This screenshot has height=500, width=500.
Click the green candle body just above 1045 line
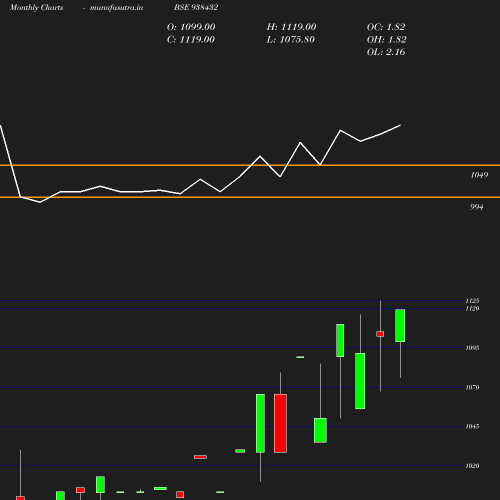(x=320, y=430)
